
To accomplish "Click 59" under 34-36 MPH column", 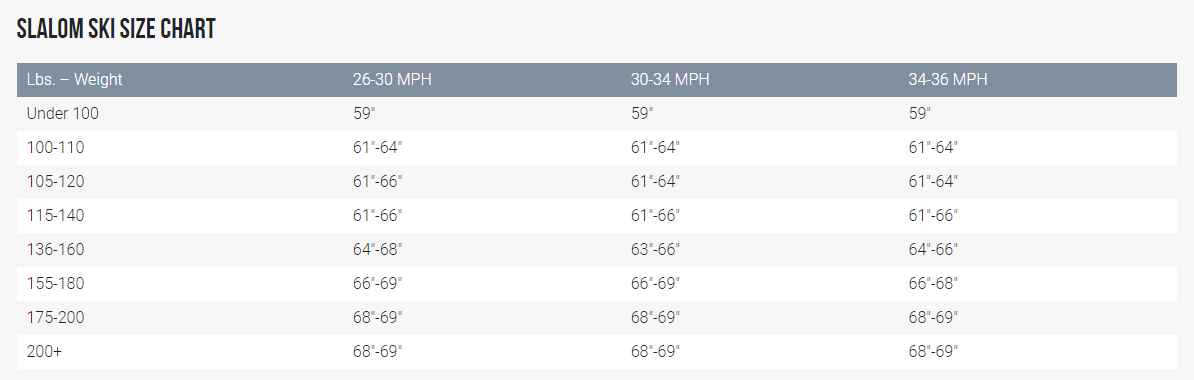I will point(919,113).
